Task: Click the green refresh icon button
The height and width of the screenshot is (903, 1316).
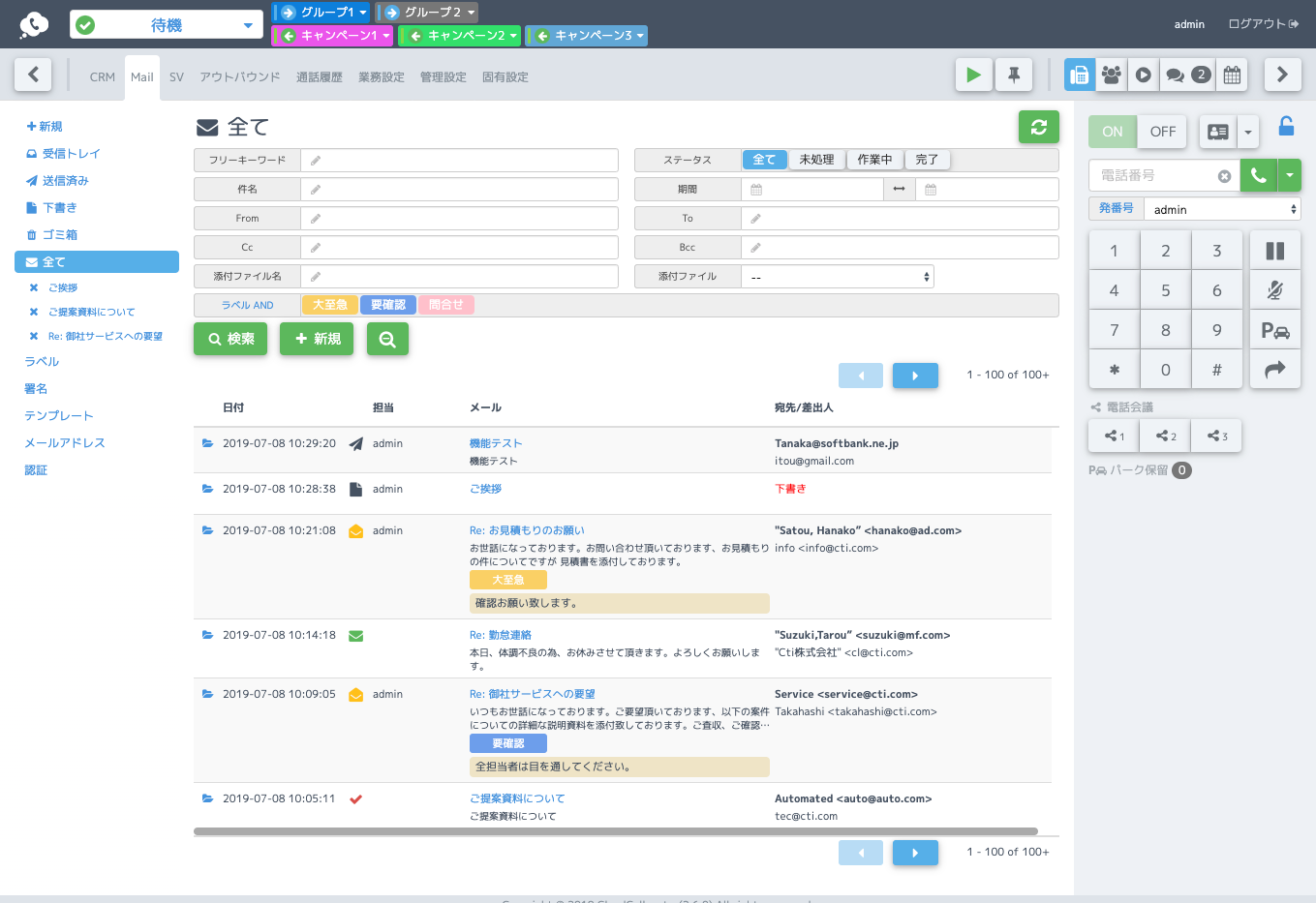Action: point(1038,127)
